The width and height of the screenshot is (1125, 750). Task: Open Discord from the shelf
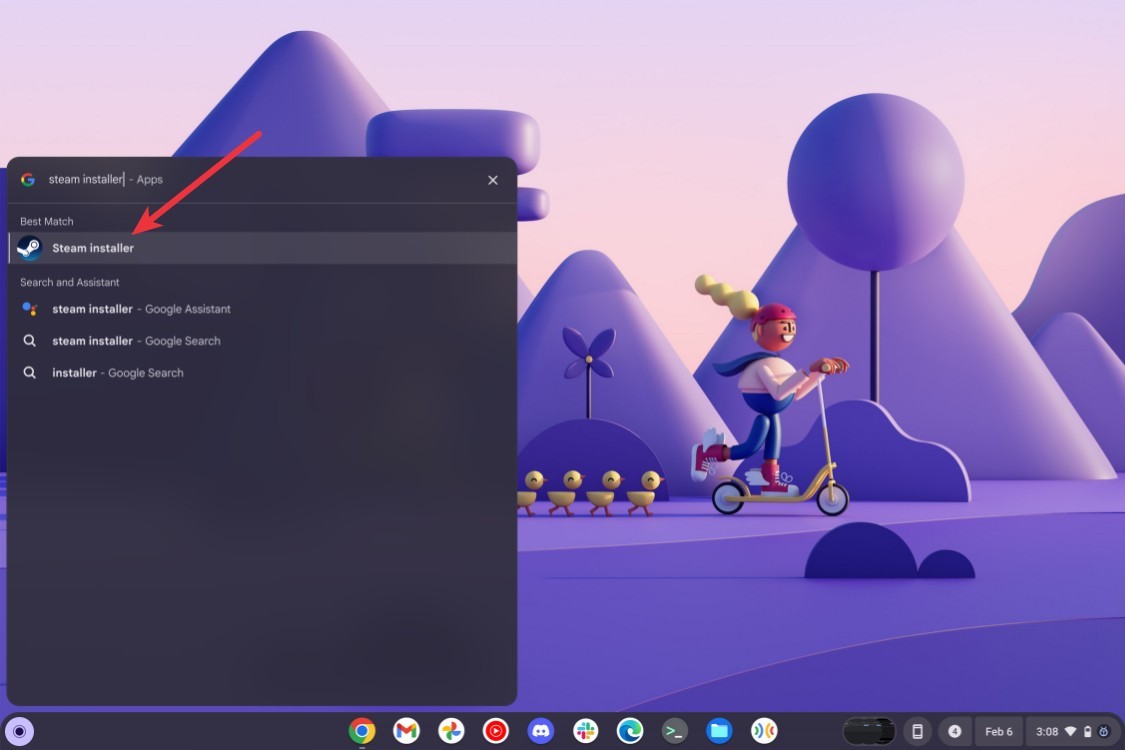click(x=541, y=731)
